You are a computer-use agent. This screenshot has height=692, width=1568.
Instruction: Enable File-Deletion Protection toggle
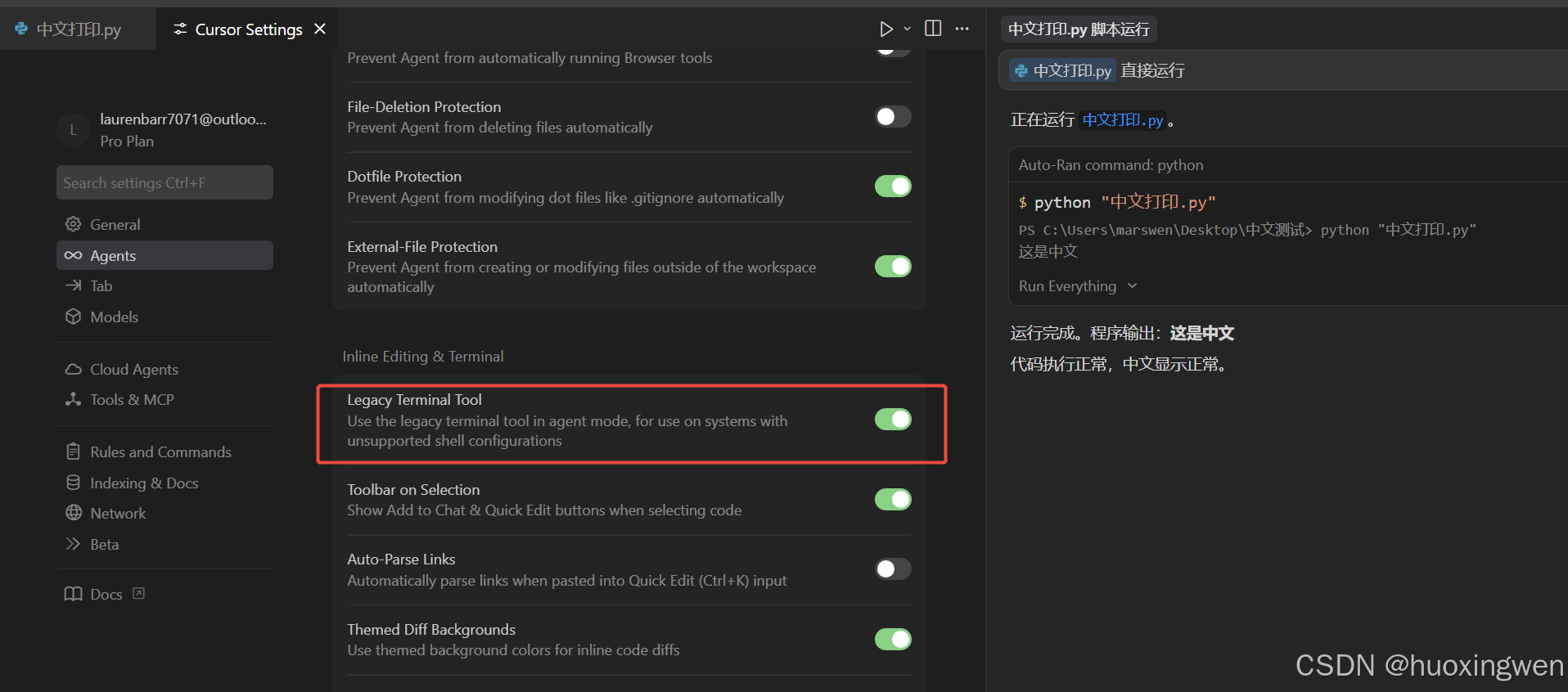coord(893,116)
